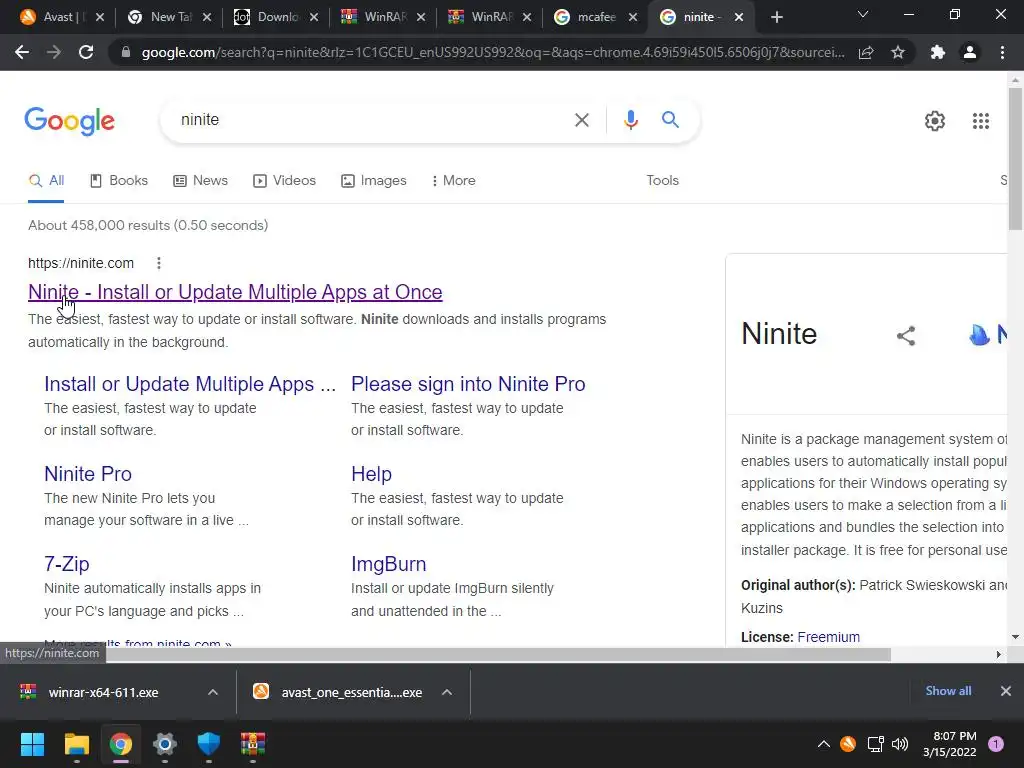The height and width of the screenshot is (768, 1024).
Task: Expand options for winrar-x64-611.exe download
Action: (213, 692)
